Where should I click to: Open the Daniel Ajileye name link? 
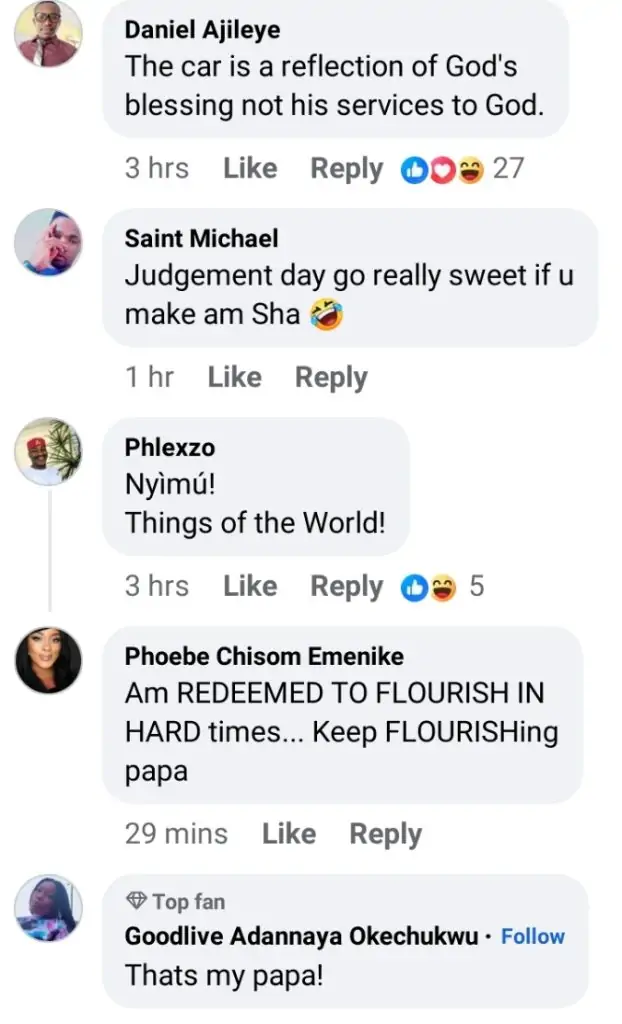(202, 30)
